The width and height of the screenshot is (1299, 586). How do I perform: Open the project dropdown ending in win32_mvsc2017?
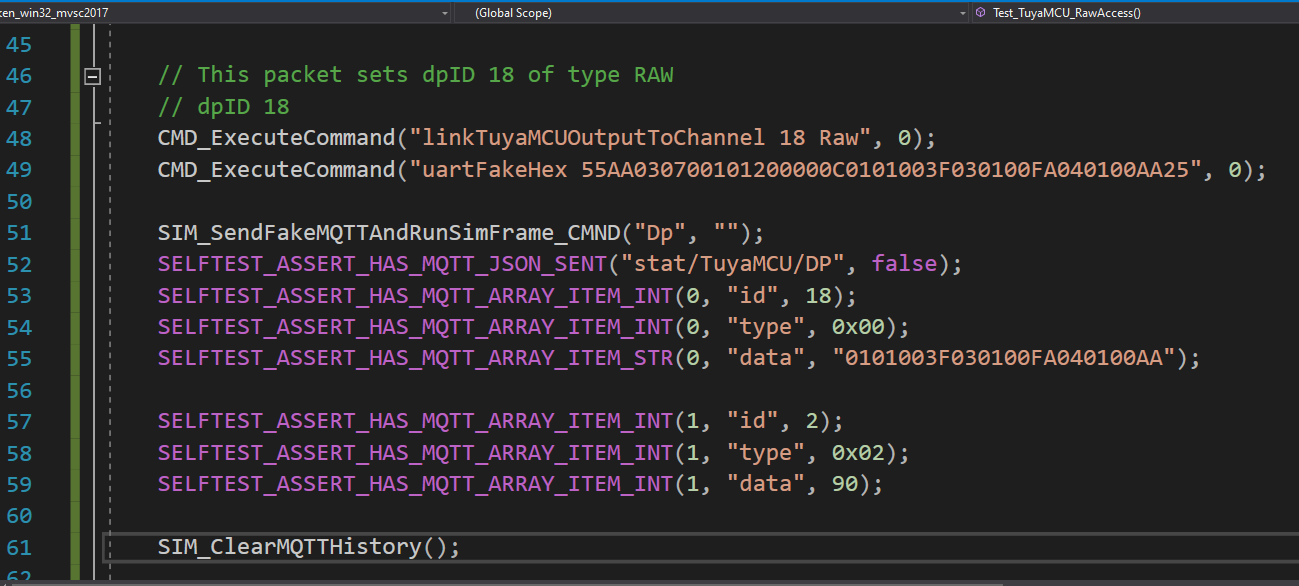tap(225, 13)
